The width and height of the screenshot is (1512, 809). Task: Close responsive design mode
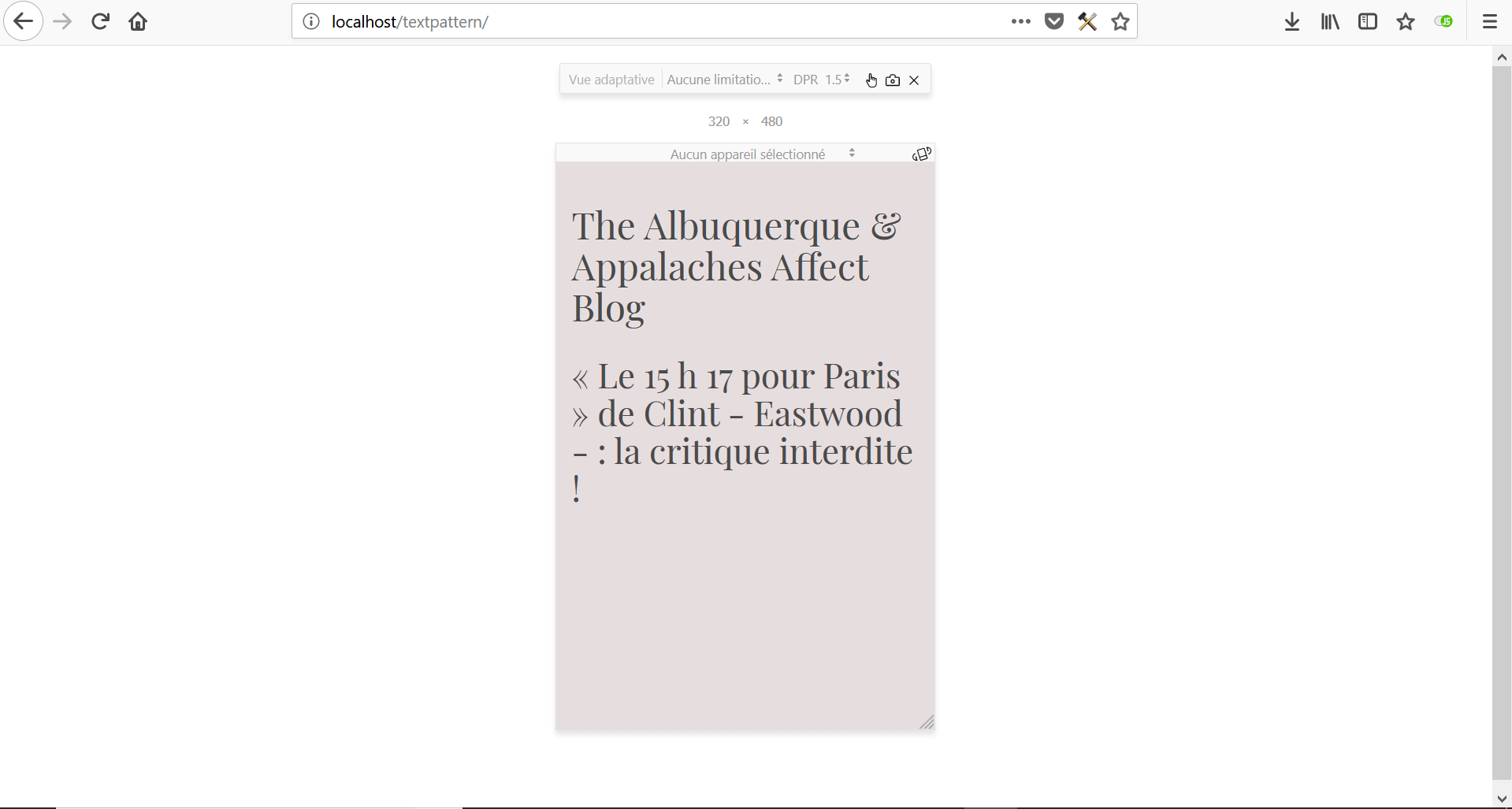(914, 80)
